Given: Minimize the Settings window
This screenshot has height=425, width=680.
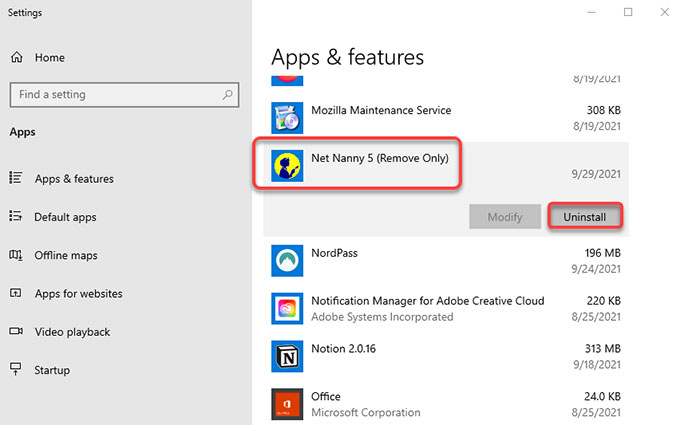Looking at the screenshot, I should [591, 12].
